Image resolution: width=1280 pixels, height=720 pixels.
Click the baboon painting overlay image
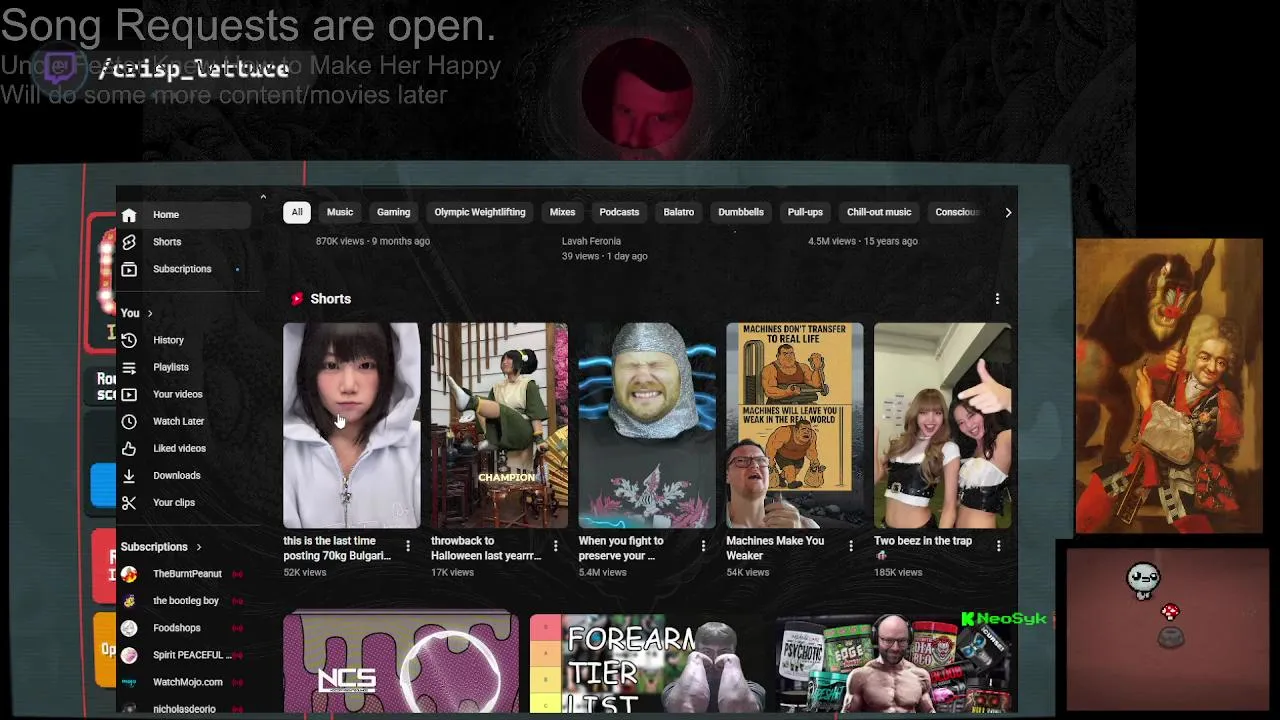(1169, 386)
